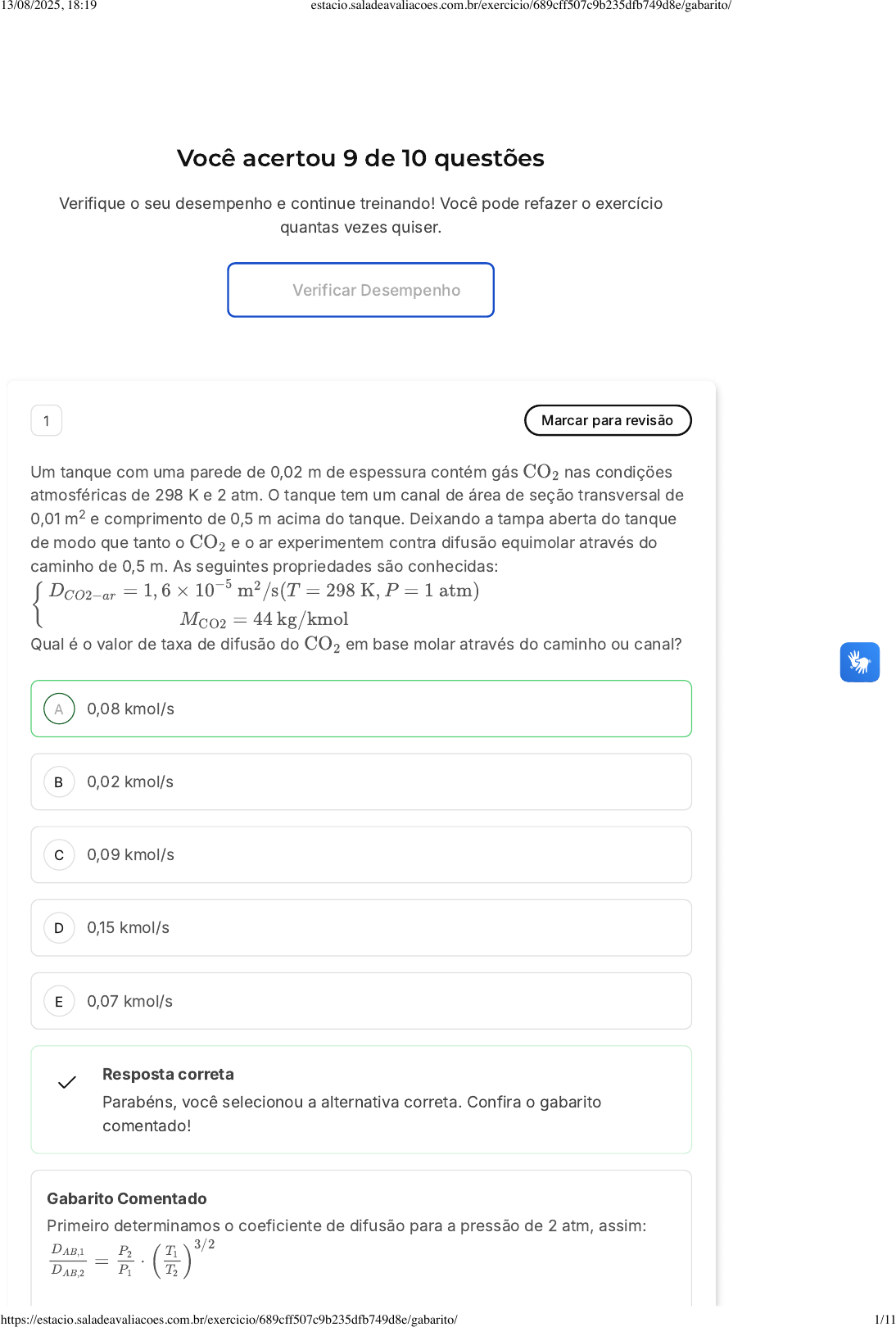
Task: Choose answer 0,07 kmol/s
Action: 361,1001
